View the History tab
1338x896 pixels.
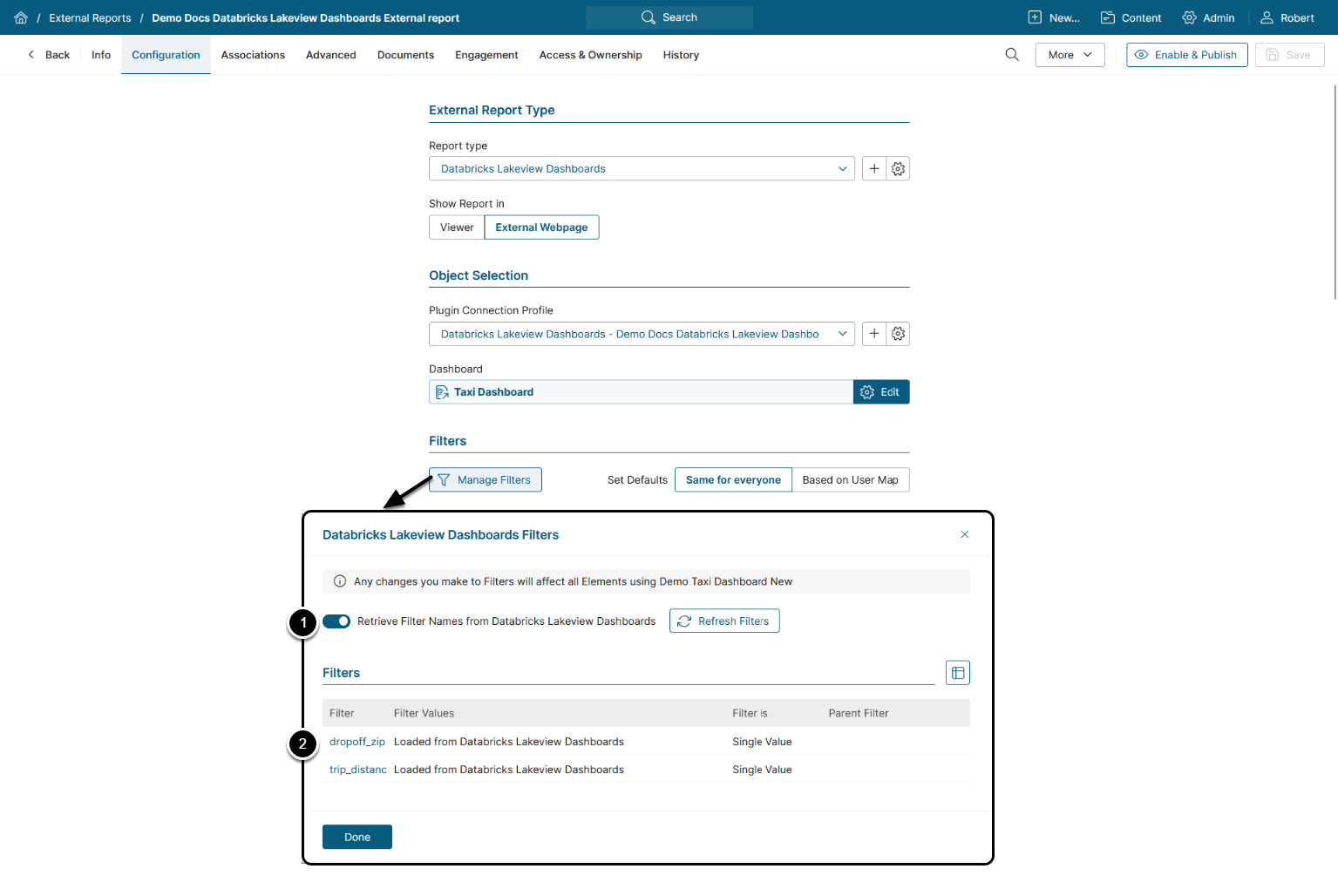[x=681, y=55]
